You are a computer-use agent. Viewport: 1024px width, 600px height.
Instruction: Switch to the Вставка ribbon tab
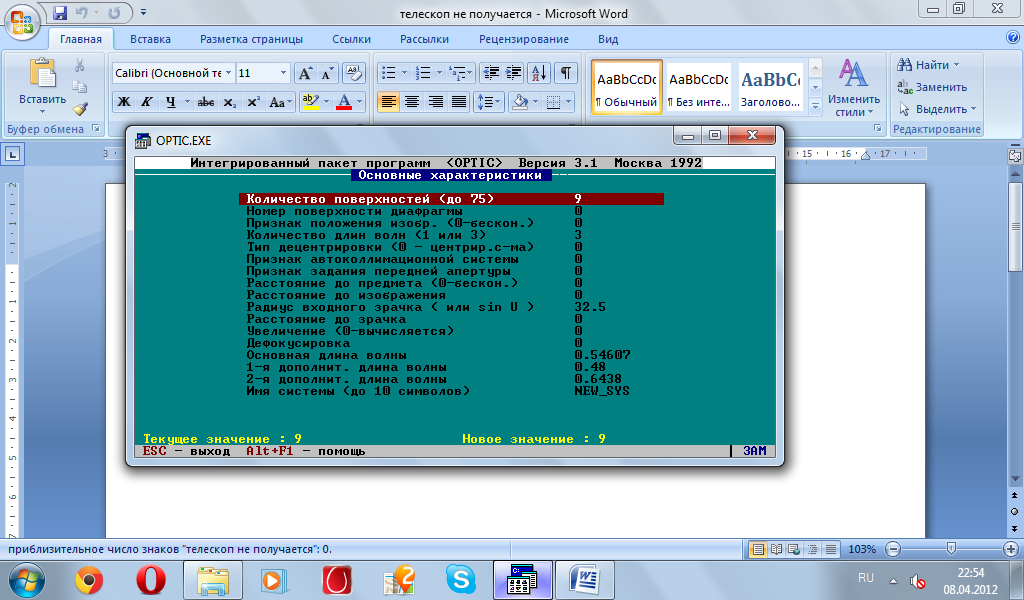150,39
